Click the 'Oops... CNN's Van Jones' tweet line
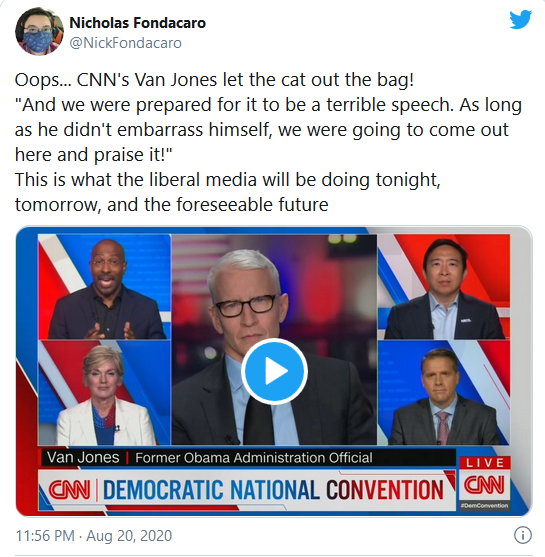This screenshot has width=545, height=557. [214, 80]
